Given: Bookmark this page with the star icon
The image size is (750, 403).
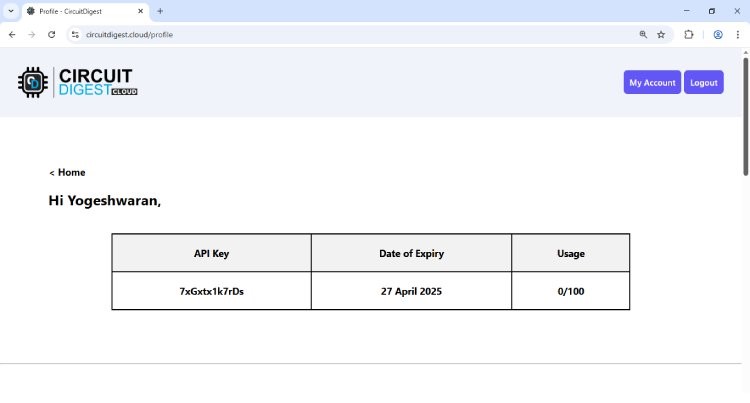Looking at the screenshot, I should click(661, 34).
